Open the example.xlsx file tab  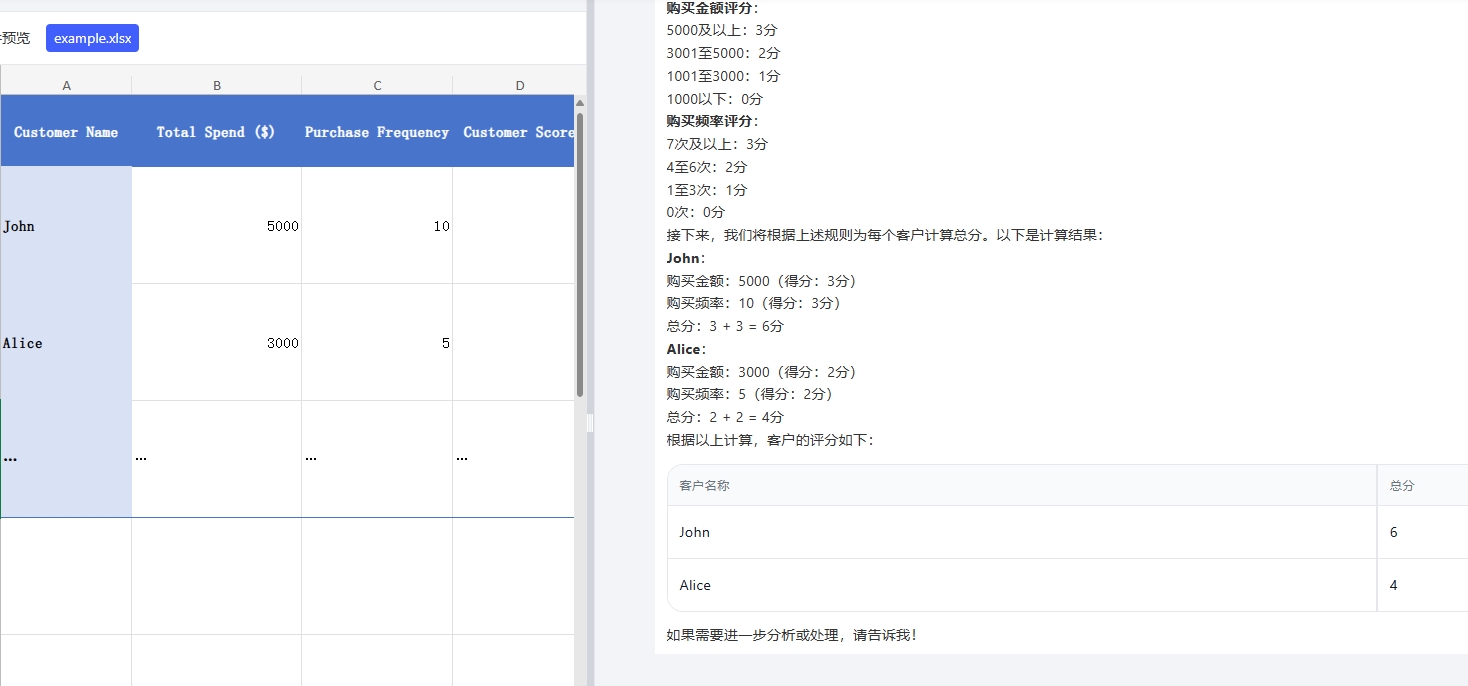92,38
